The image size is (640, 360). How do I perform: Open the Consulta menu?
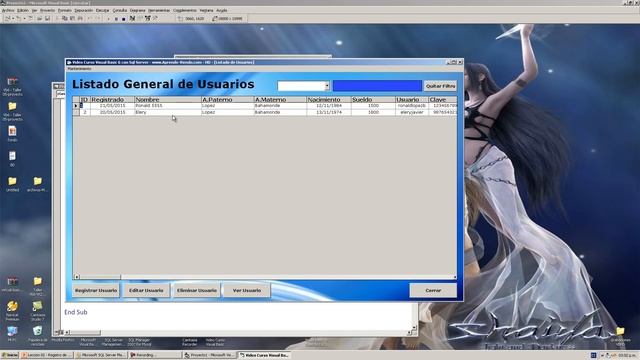tap(120, 10)
